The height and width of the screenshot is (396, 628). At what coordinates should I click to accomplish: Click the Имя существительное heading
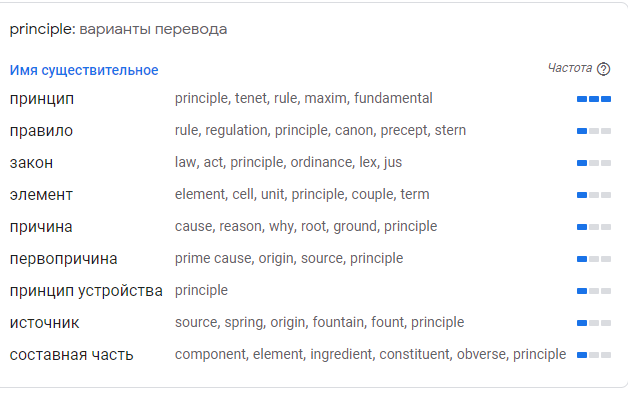click(84, 70)
